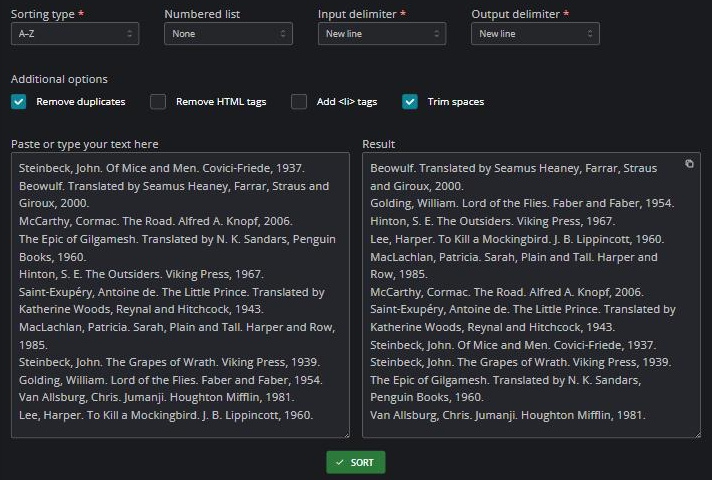The image size is (712, 480).
Task: Click the Numbered list label
Action: (202, 14)
